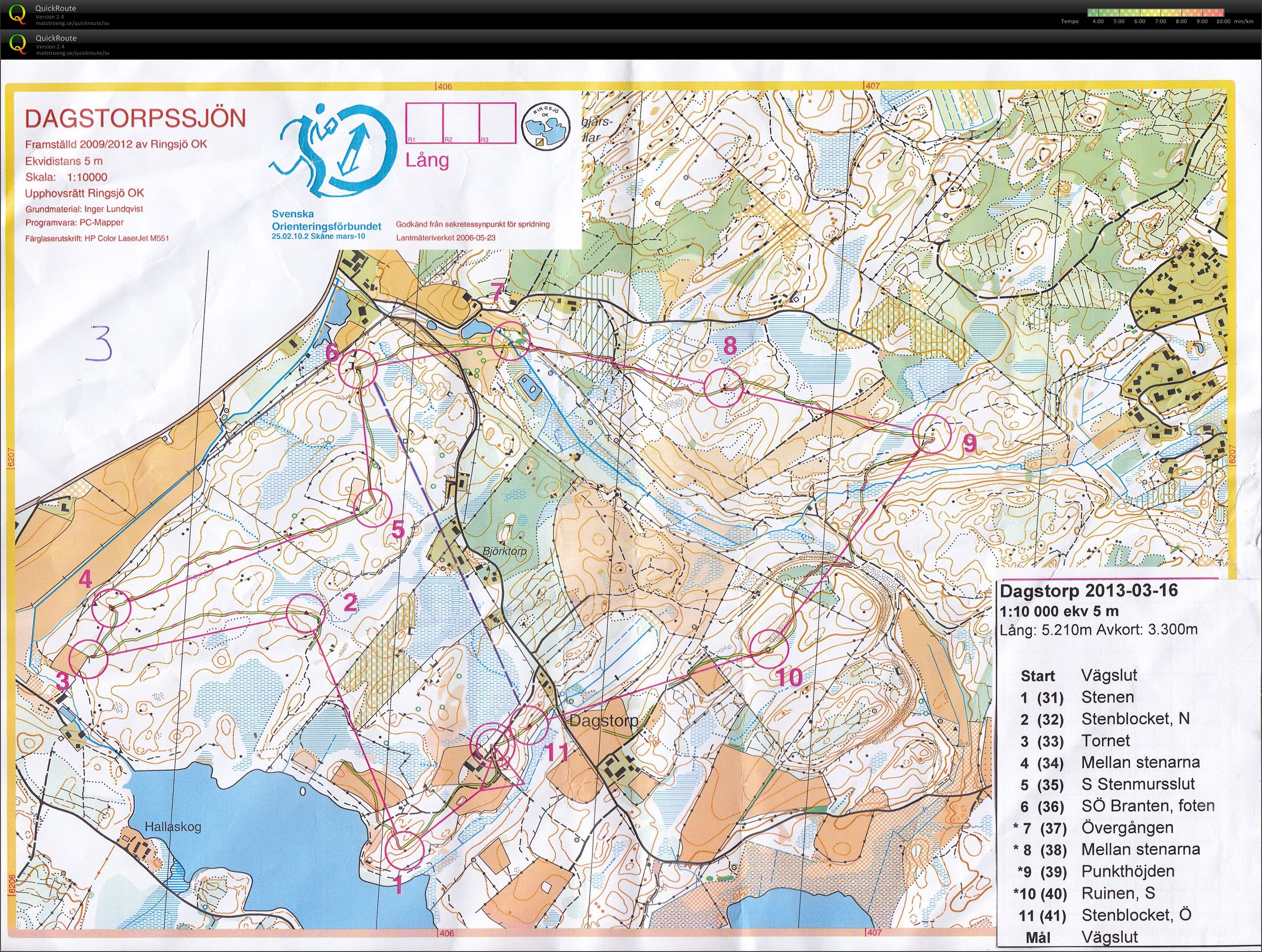Click the 'Ekvidistans 5 m' line
This screenshot has width=1262, height=952.
pyautogui.click(x=64, y=161)
